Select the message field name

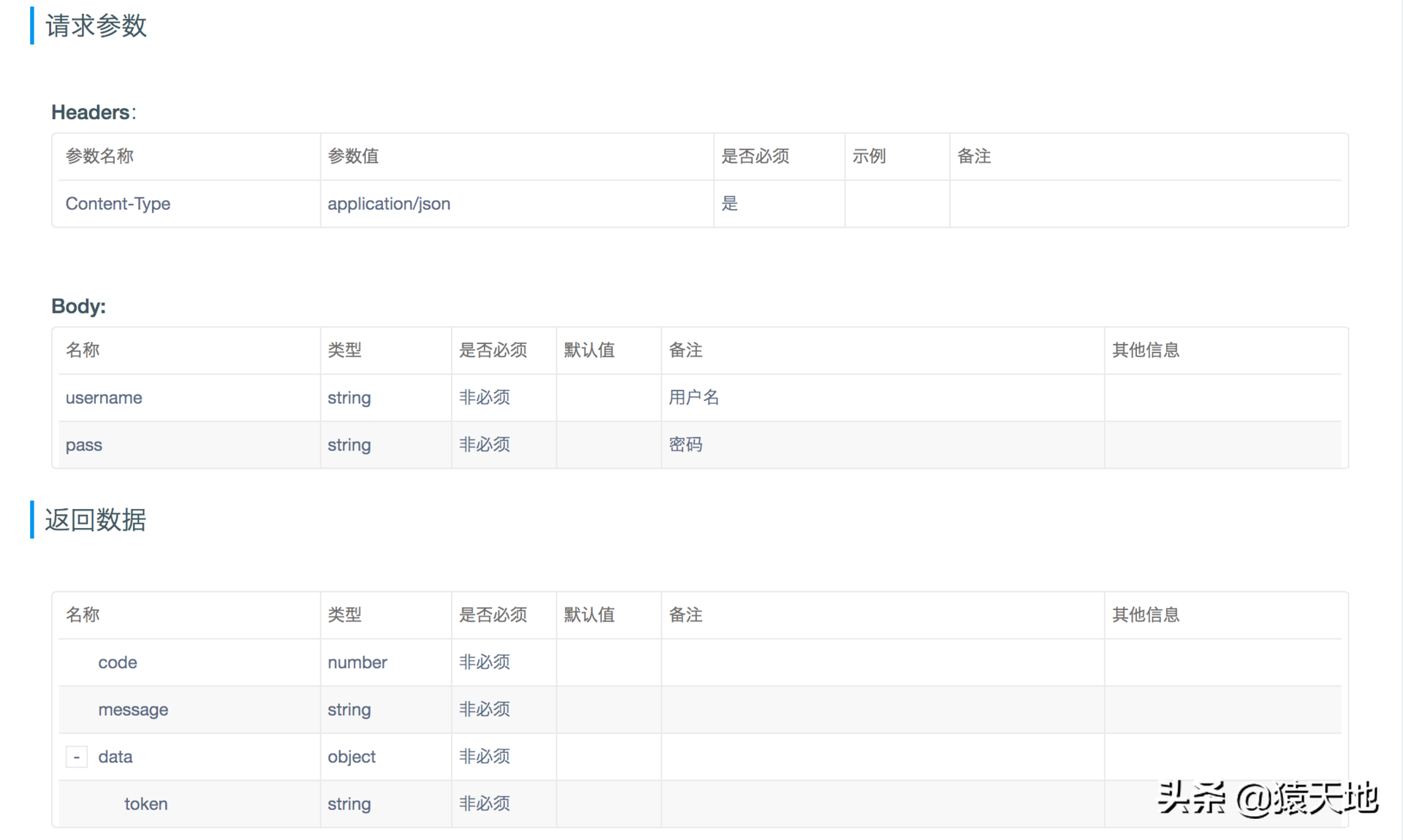133,709
